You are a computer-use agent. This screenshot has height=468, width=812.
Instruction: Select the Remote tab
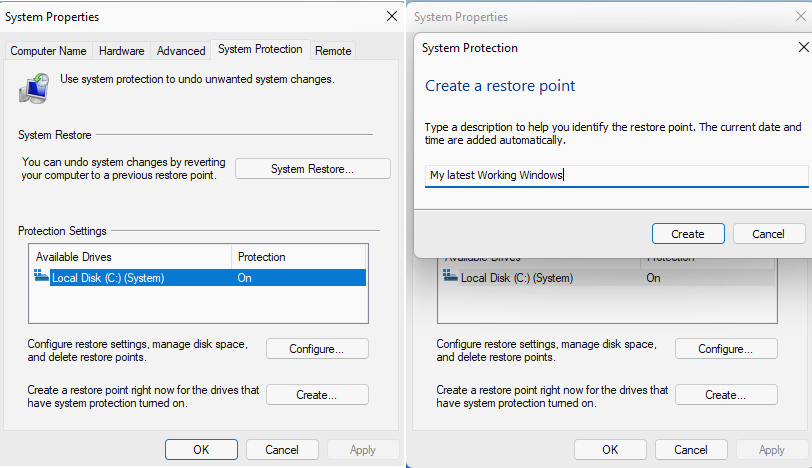tap(333, 51)
